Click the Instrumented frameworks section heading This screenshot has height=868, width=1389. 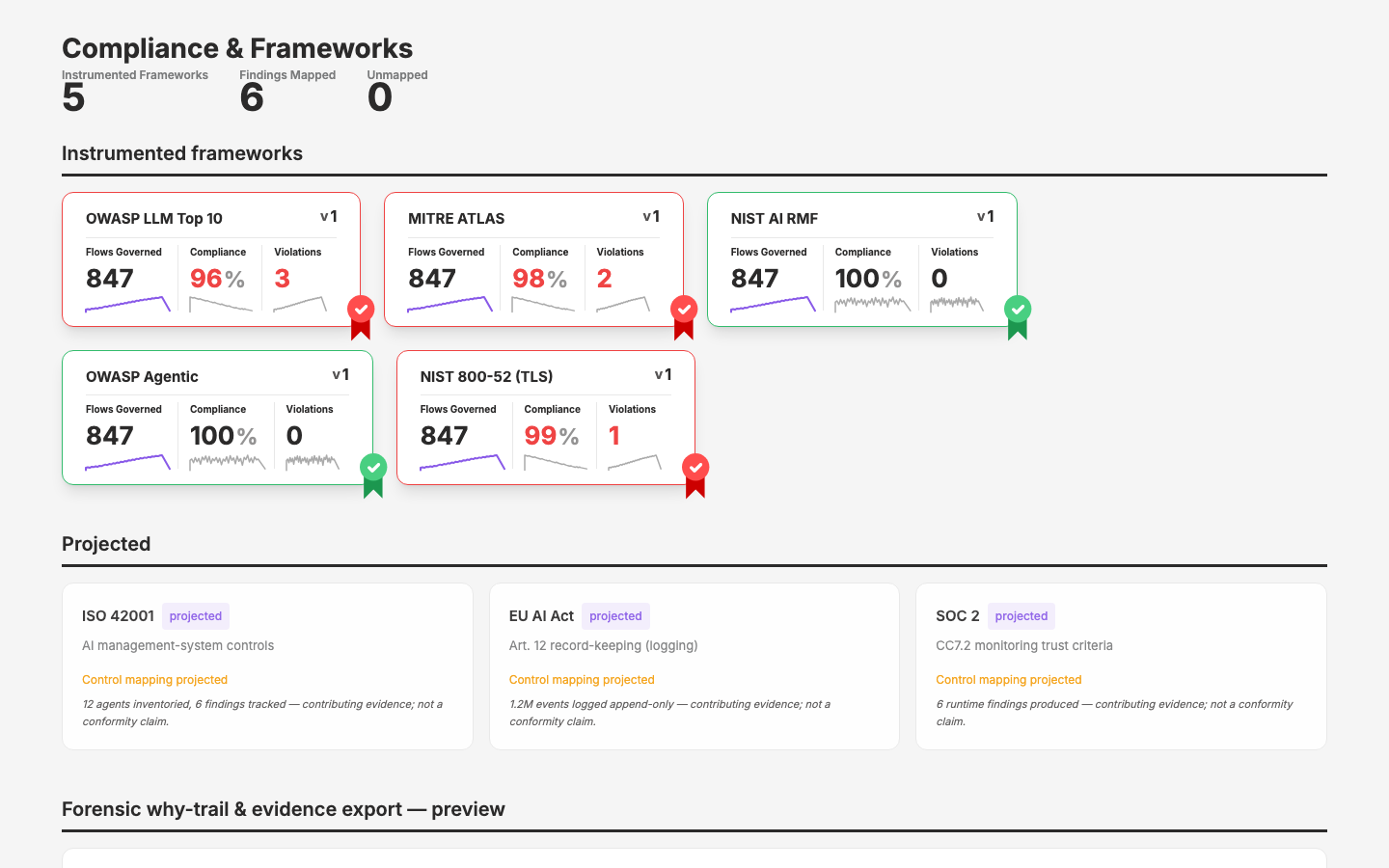point(182,153)
